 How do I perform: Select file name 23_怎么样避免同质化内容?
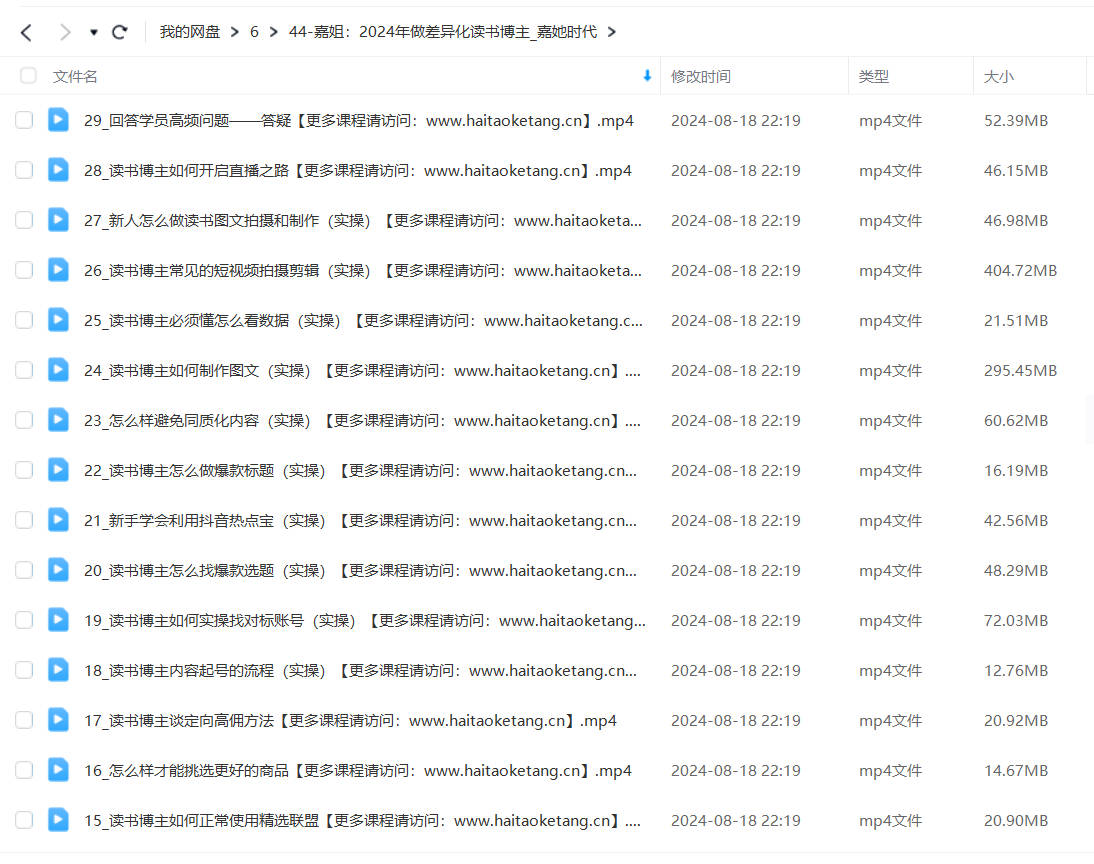point(362,421)
